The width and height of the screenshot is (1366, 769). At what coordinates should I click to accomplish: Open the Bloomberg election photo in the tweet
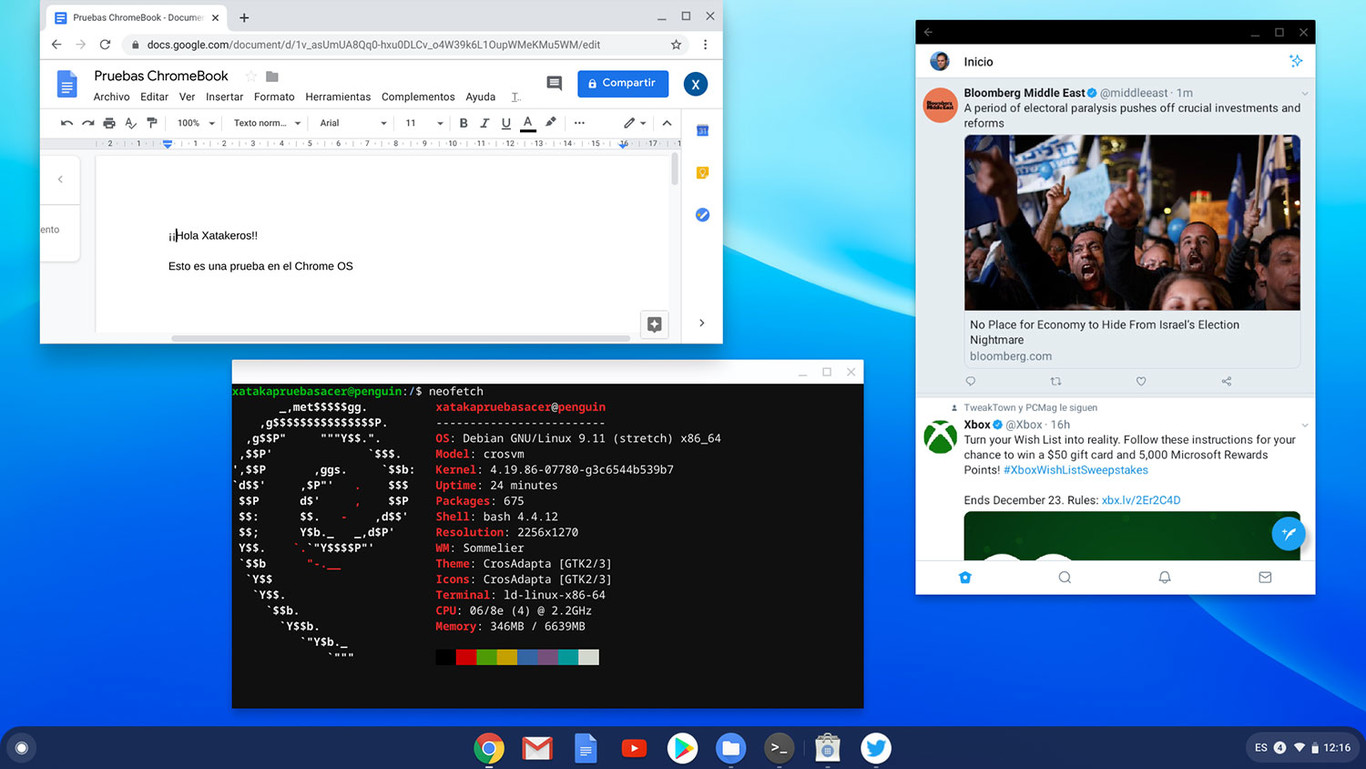[1131, 221]
